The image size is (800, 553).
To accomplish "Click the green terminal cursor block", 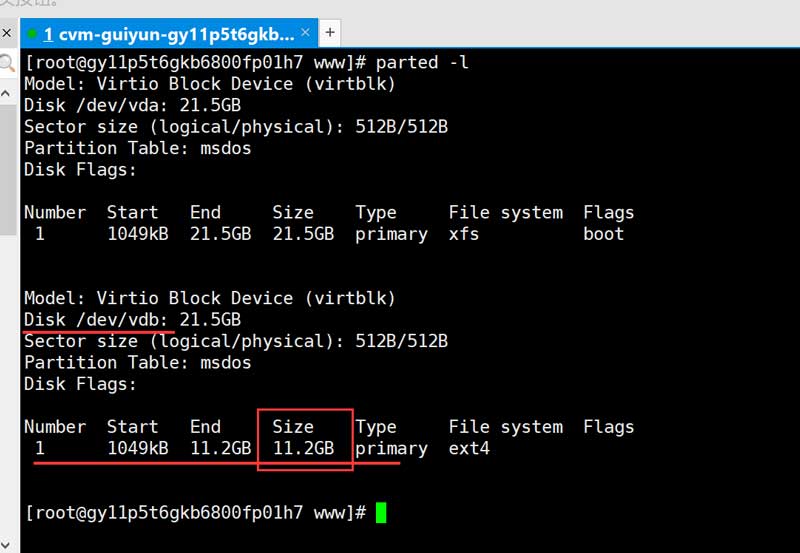I will pyautogui.click(x=381, y=513).
